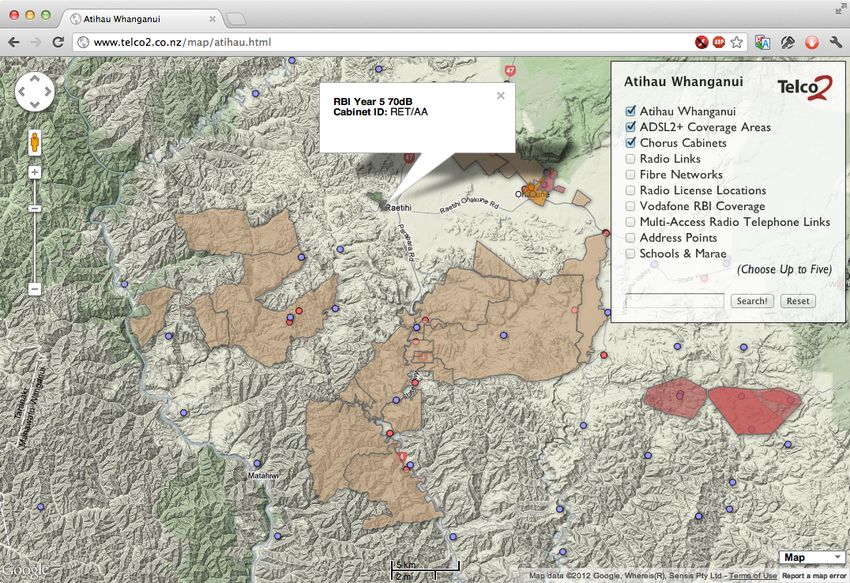Open the translate extension icon
Screen dimensions: 850x583
point(763,42)
